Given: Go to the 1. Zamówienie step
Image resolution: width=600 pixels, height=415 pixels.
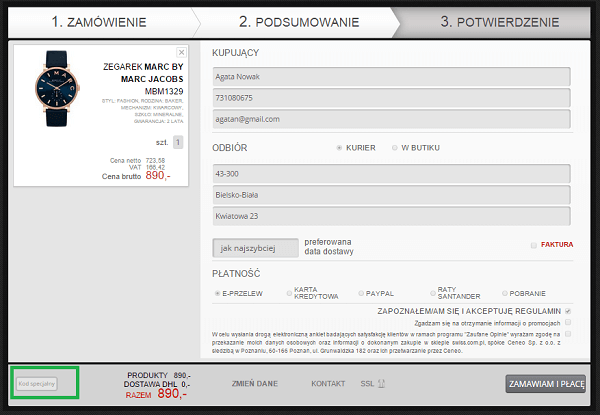Looking at the screenshot, I should tap(98, 21).
